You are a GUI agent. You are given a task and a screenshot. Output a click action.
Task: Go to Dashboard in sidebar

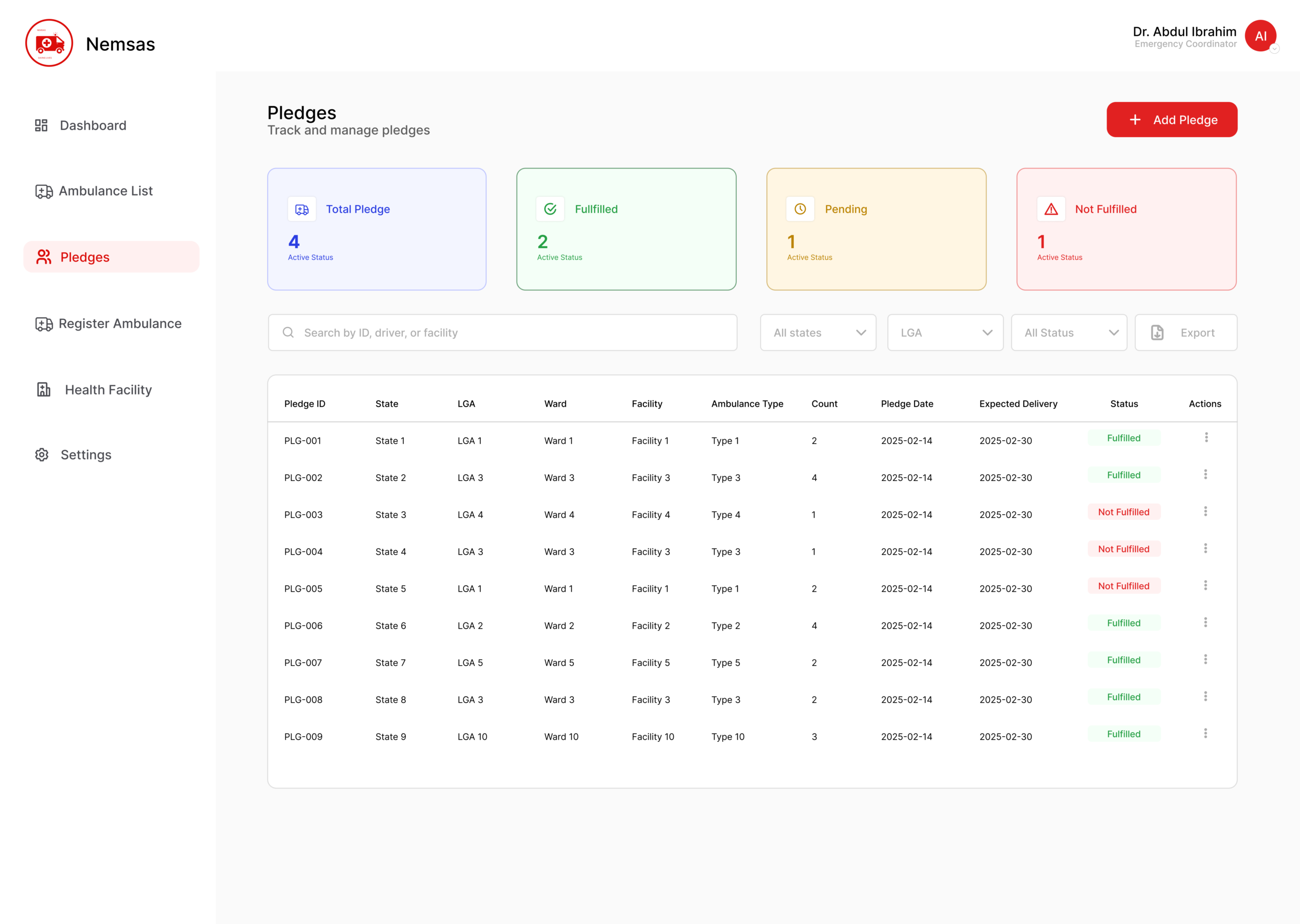81,125
